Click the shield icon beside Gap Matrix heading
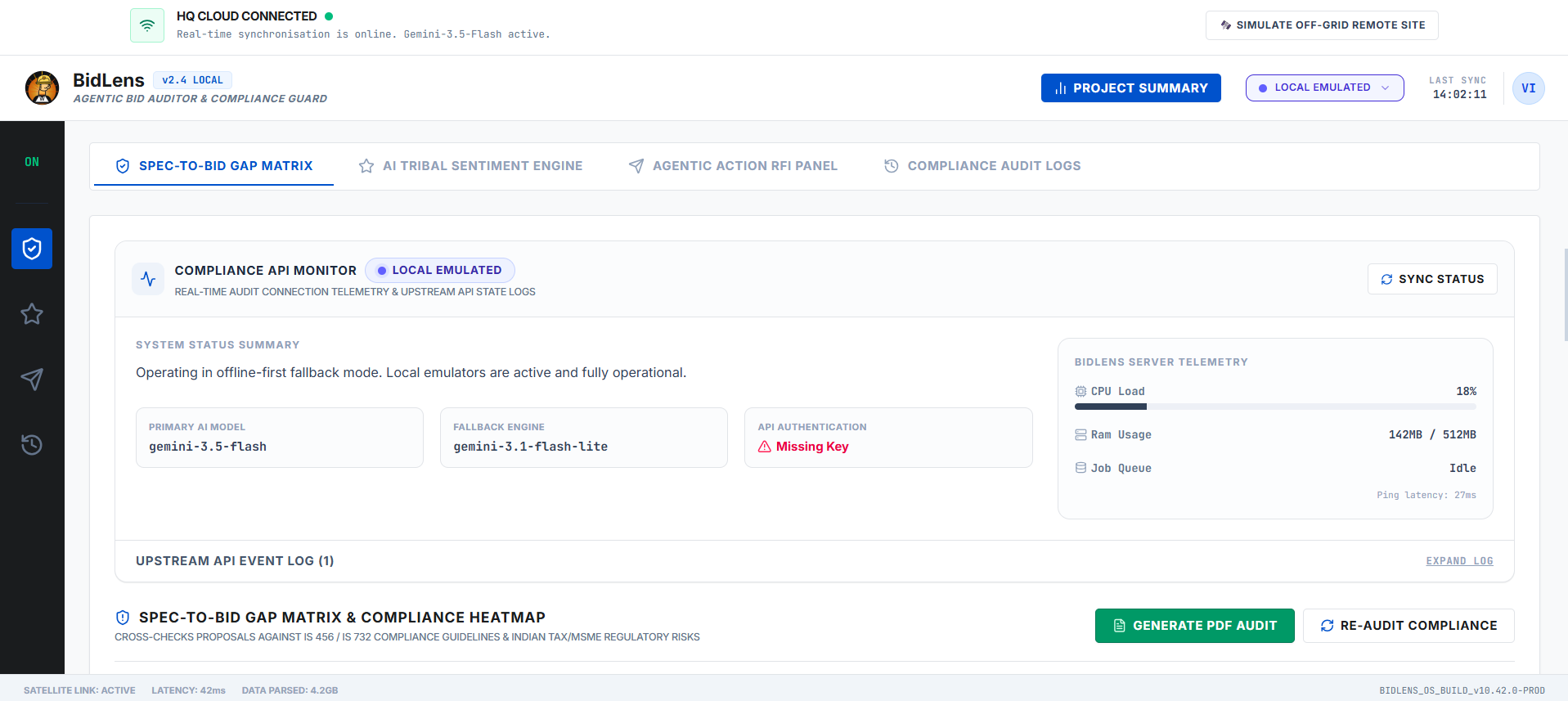Viewport: 1568px width, 701px height. coord(123,618)
